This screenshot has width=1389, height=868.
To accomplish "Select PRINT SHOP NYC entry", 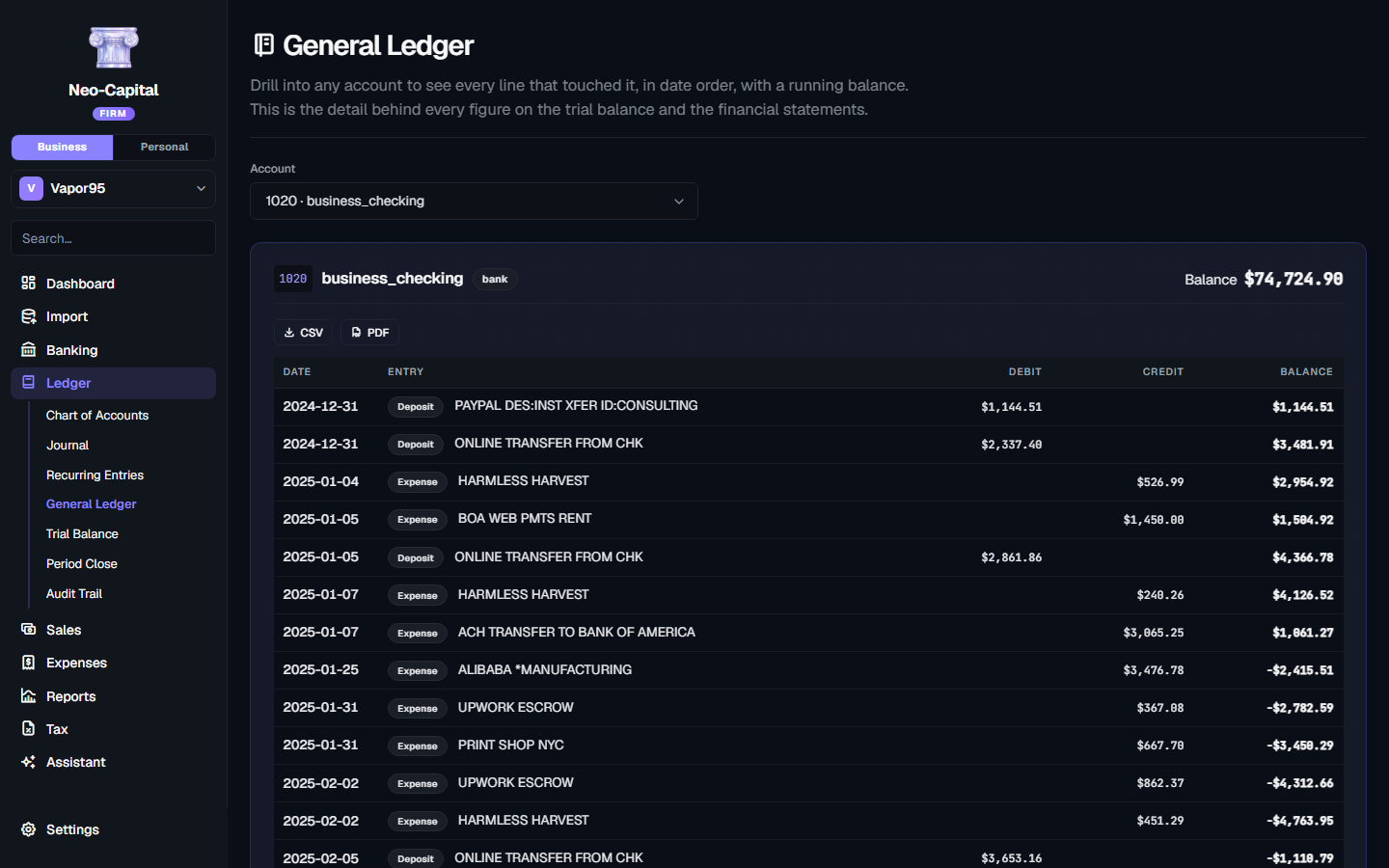I will coord(511,745).
